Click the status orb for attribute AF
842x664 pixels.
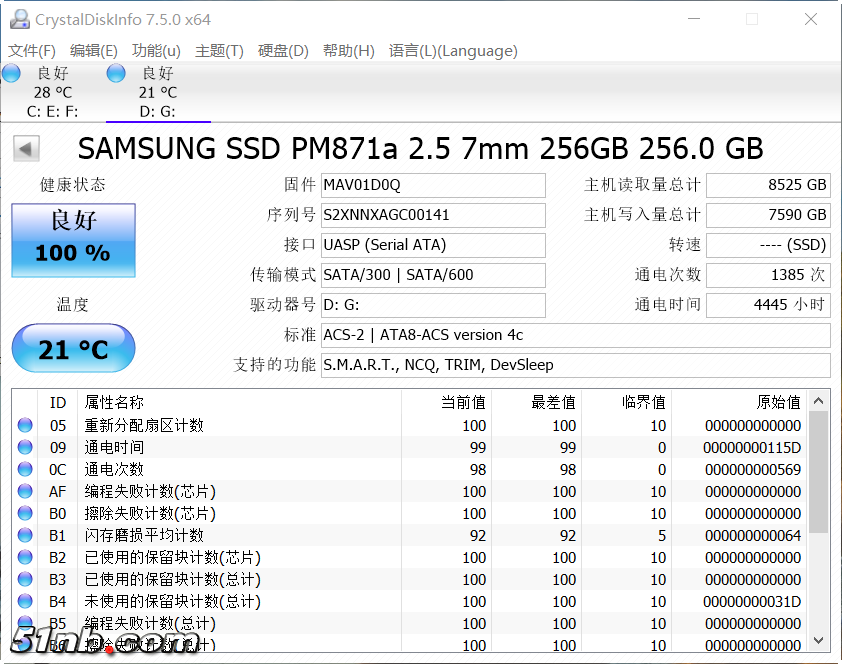click(25, 491)
